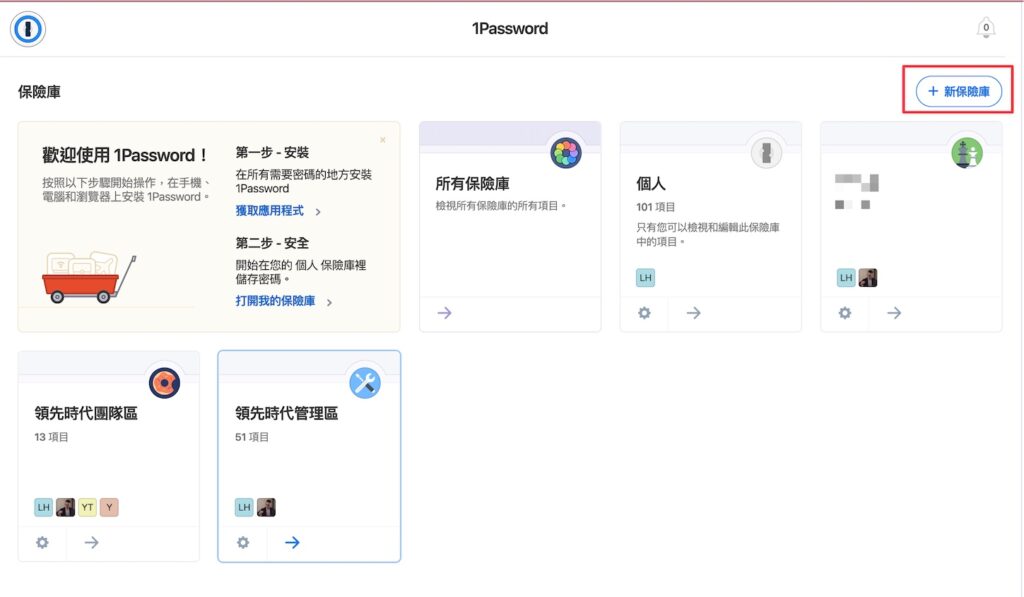This screenshot has width=1024, height=597.
Task: Click the red wagon illustration
Action: click(89, 278)
